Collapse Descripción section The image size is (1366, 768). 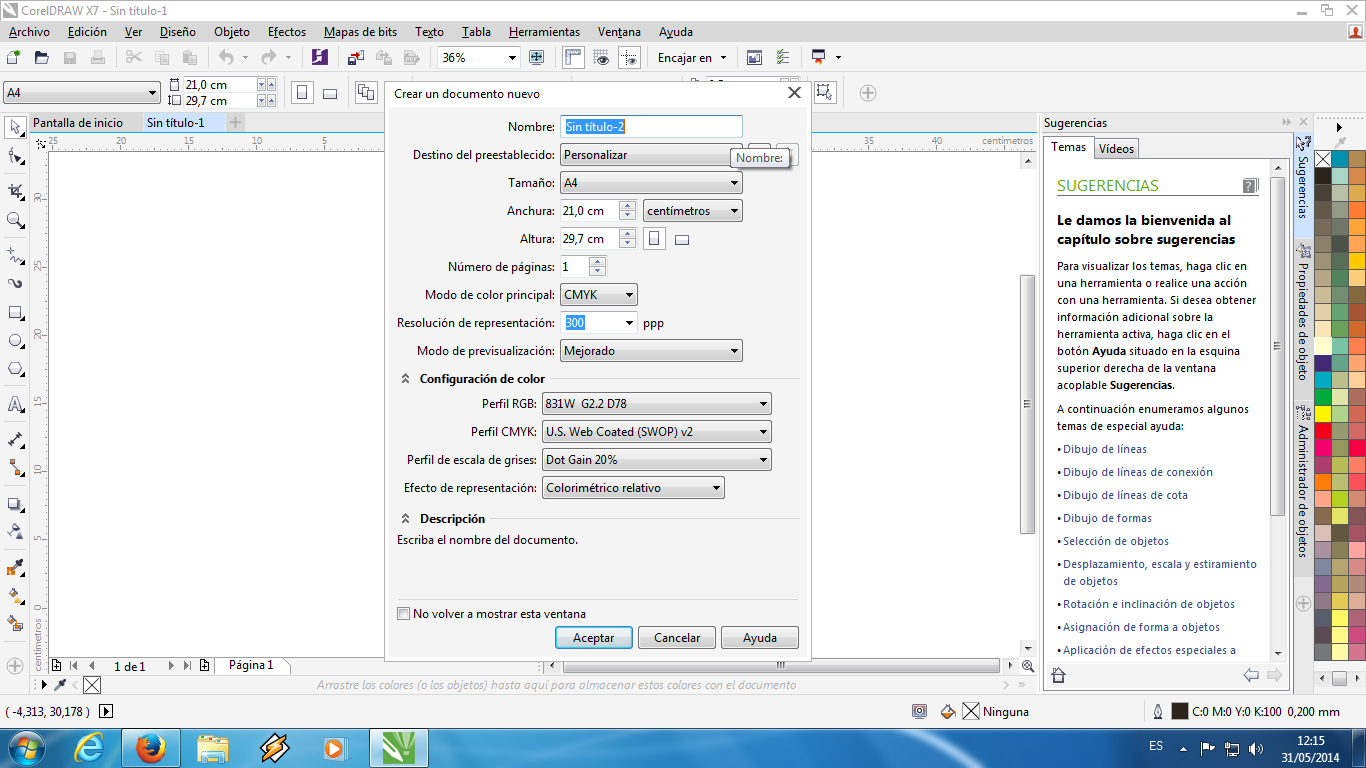pos(405,519)
